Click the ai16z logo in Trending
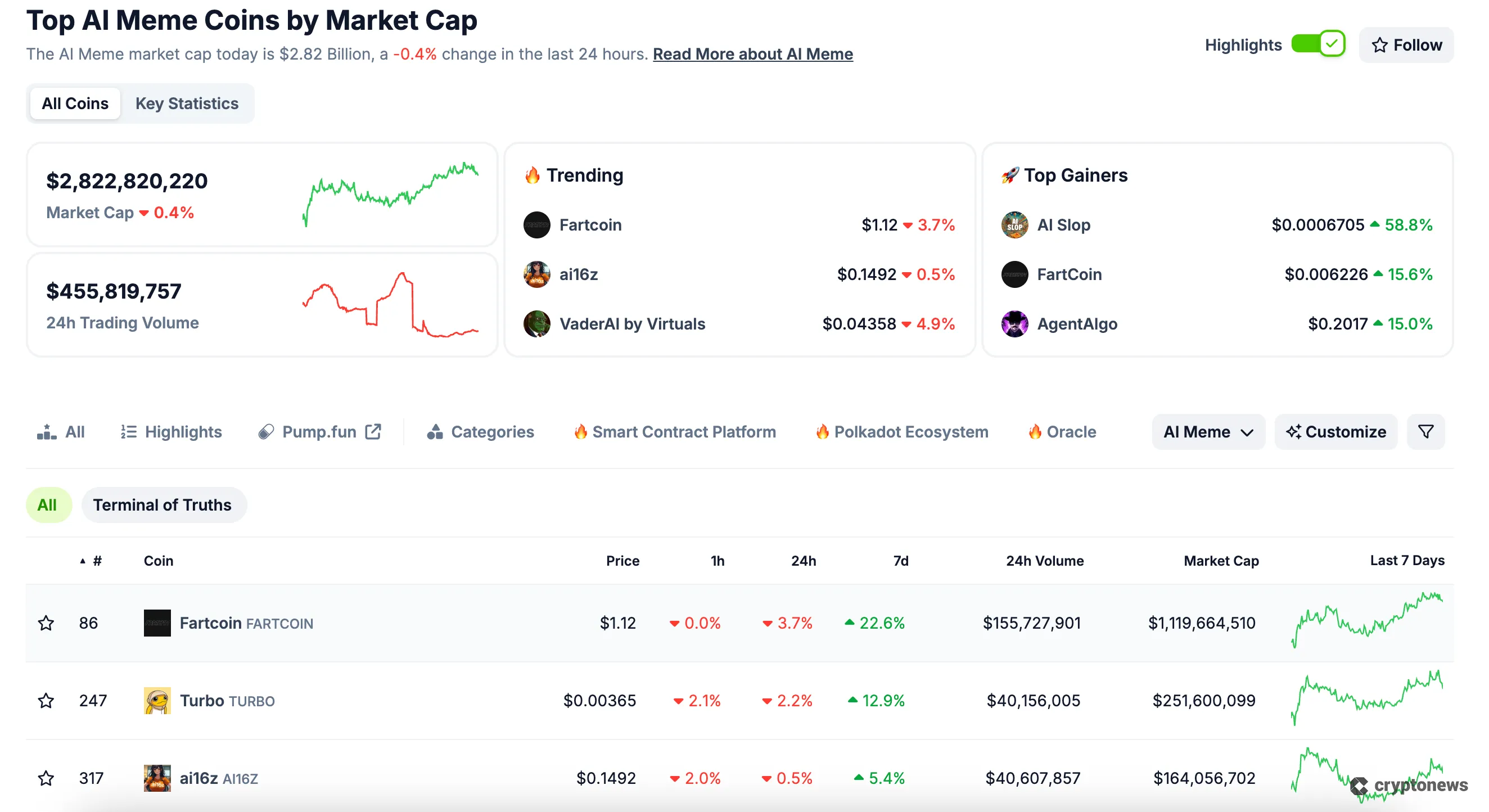 [536, 274]
